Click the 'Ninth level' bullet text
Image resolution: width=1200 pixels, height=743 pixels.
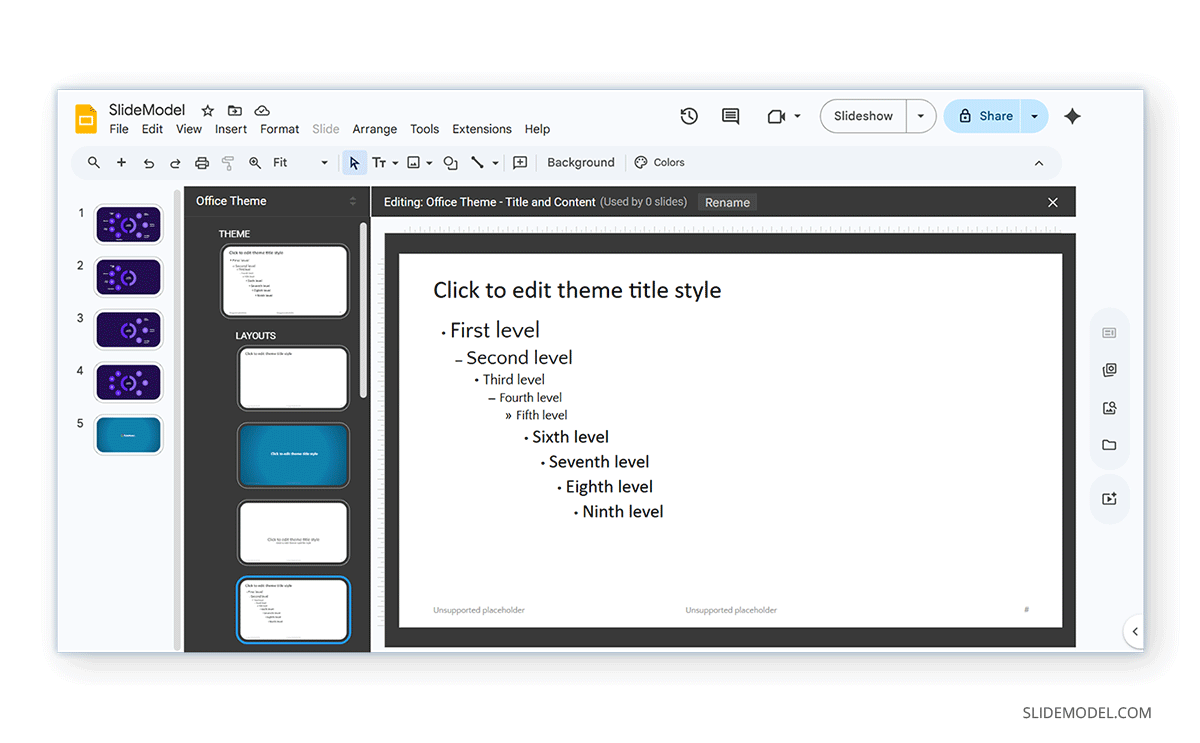[623, 512]
